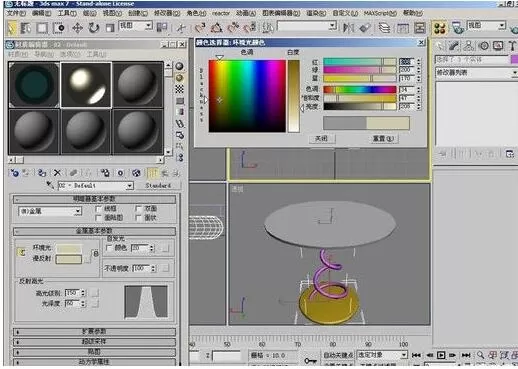Toggle the checkered background icon in material editor
This screenshot has width=518, height=369.
tap(179, 89)
